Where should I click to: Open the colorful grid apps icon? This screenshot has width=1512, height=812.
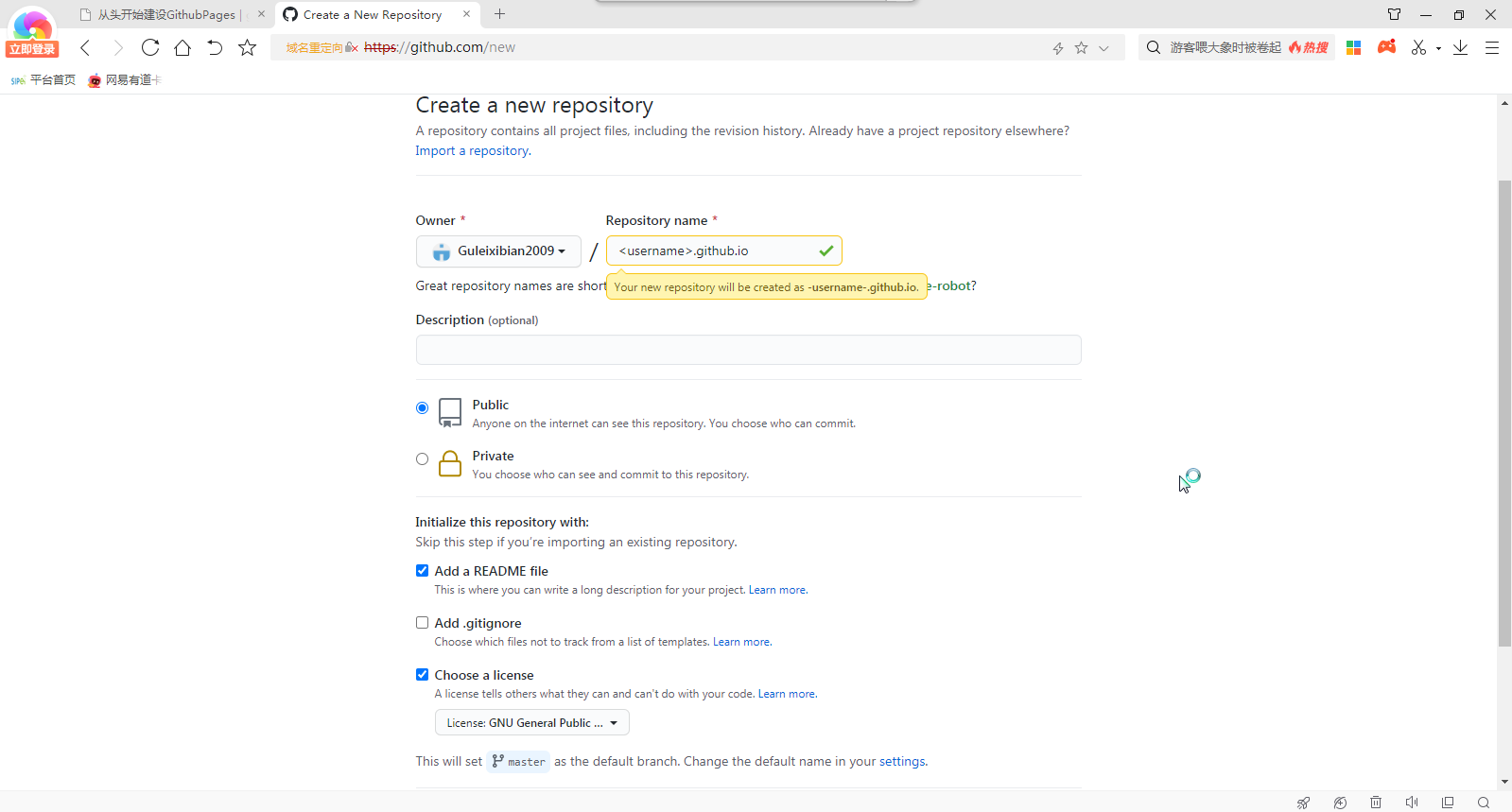tap(1354, 47)
